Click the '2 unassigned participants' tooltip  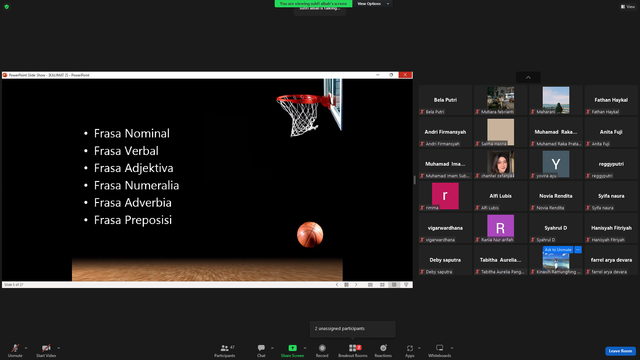(353, 329)
